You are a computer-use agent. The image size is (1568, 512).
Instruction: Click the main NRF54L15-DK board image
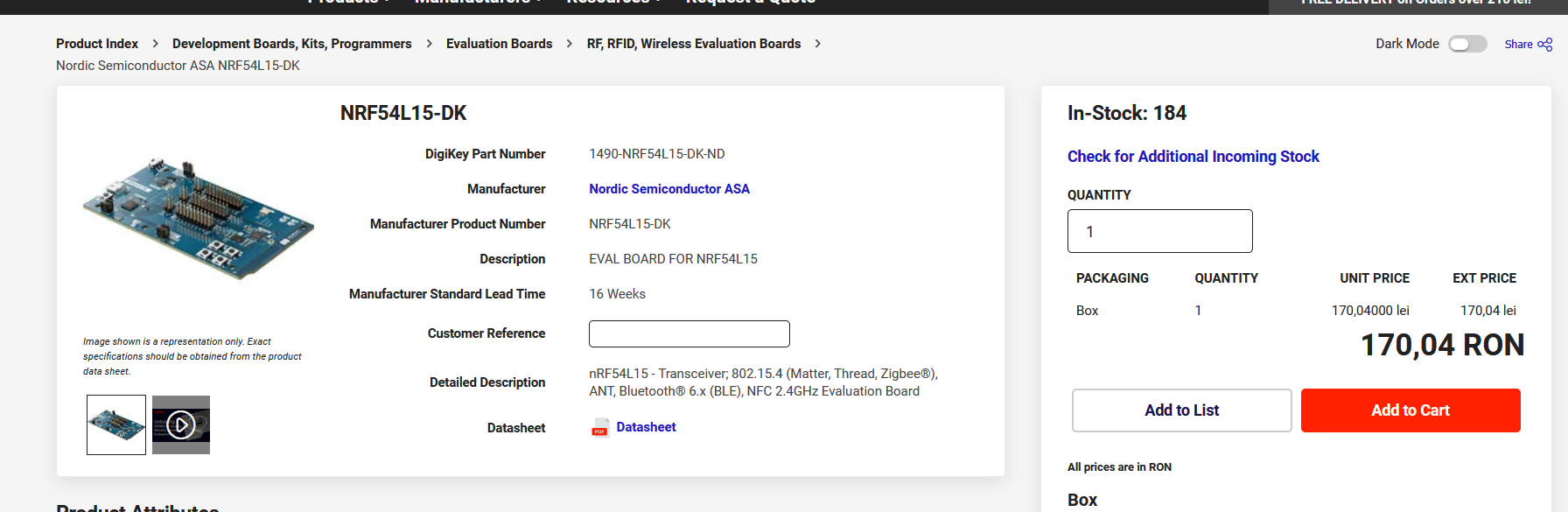[199, 219]
